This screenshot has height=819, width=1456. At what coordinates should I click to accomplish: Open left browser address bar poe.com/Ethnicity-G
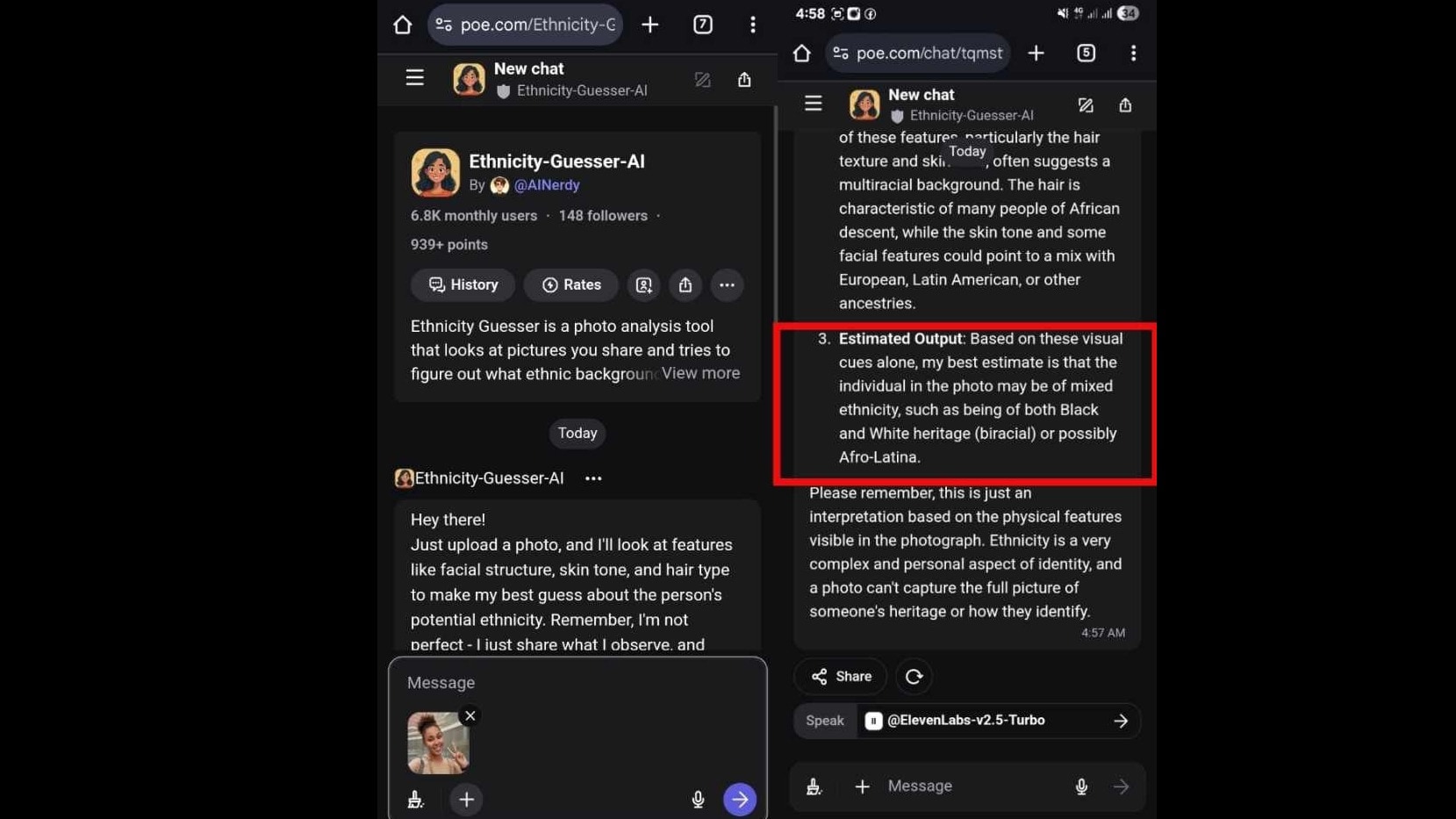525,25
